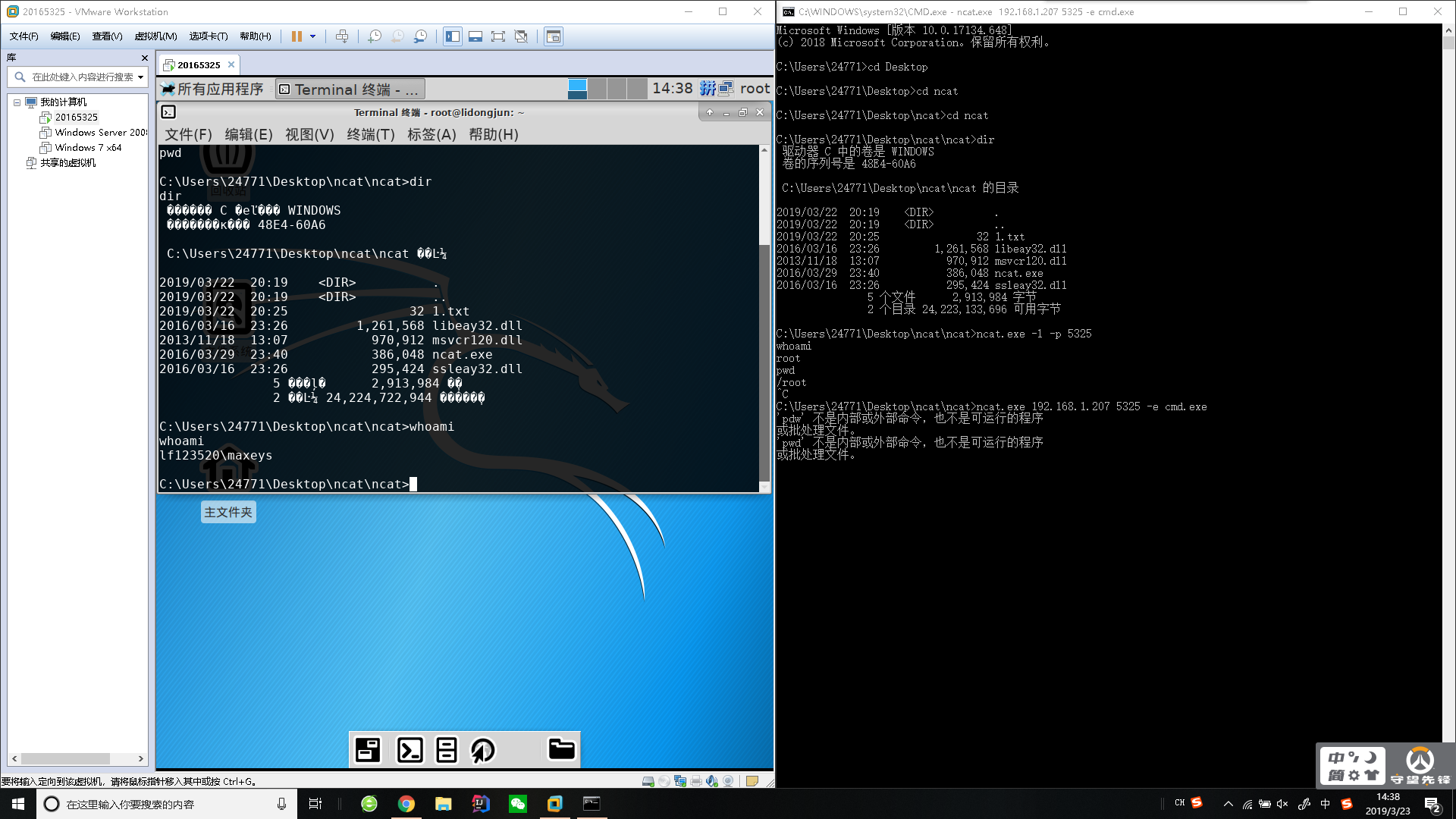Open the 主文件夹 desktop folder
Image resolution: width=1456 pixels, height=819 pixels.
227,512
